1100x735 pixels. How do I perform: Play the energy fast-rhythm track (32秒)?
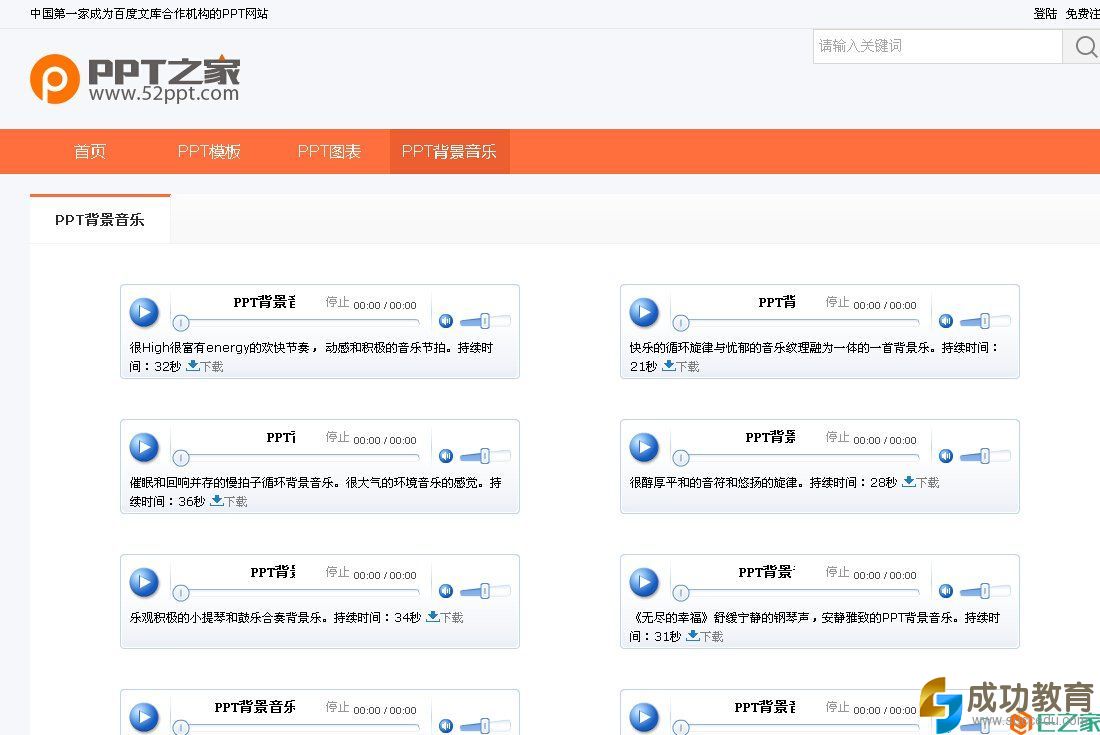coord(144,313)
